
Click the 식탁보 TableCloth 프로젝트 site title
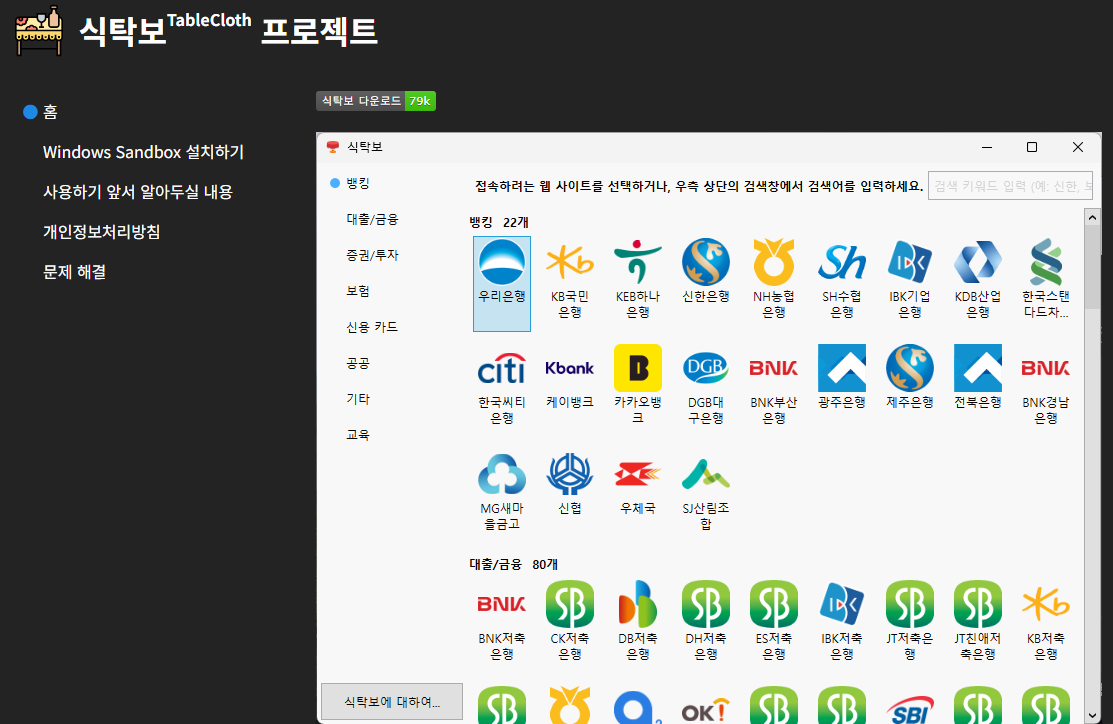pyautogui.click(x=228, y=31)
